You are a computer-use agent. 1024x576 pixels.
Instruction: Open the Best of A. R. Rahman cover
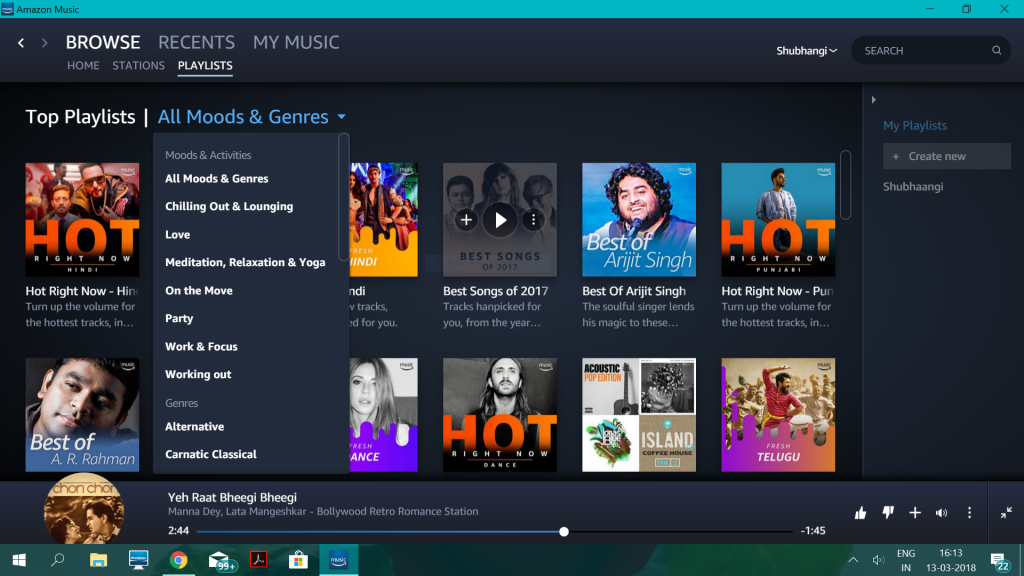pos(82,415)
